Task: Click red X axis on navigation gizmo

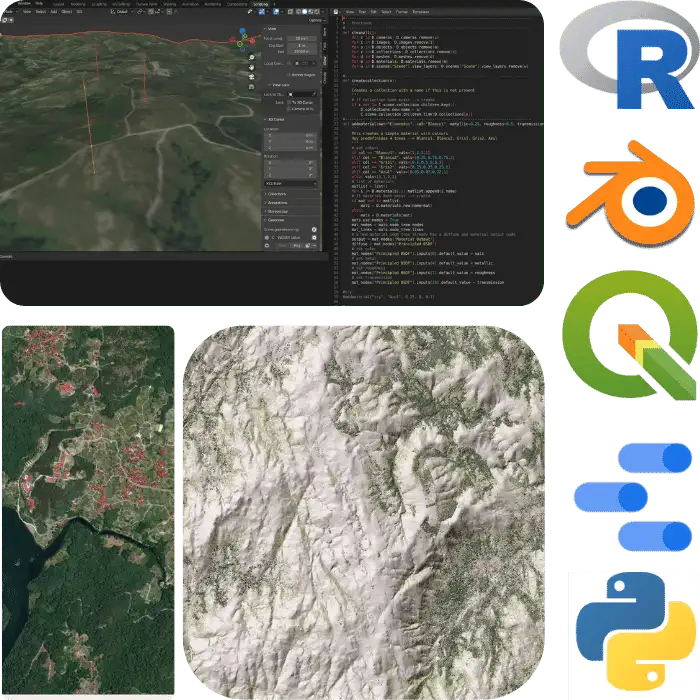Action: (252, 41)
